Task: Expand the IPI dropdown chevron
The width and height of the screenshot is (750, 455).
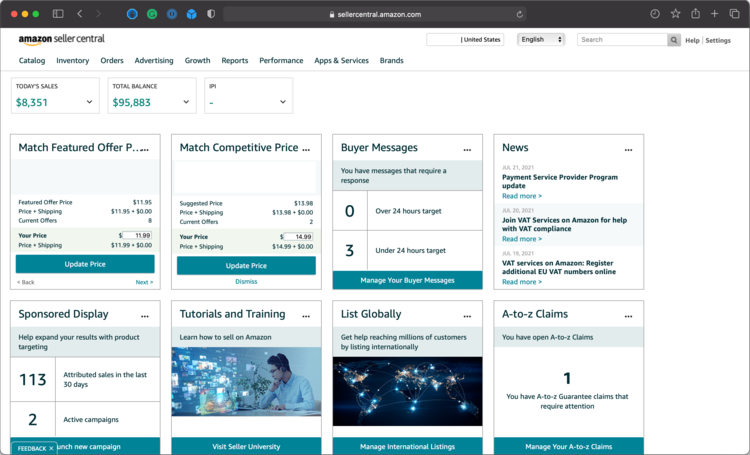Action: point(283,102)
